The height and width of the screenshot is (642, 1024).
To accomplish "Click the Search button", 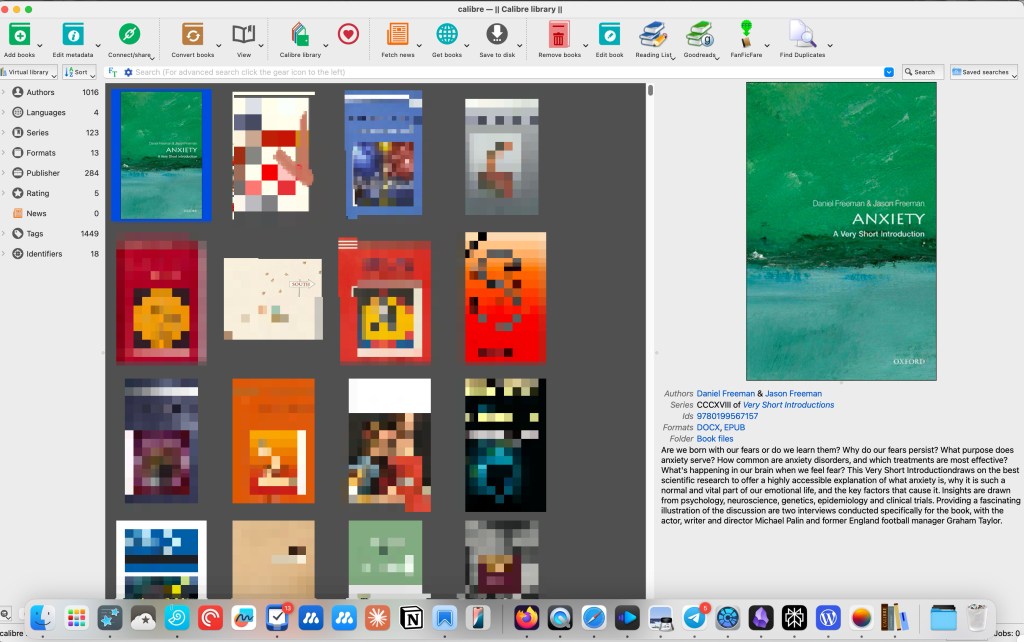I will 922,72.
